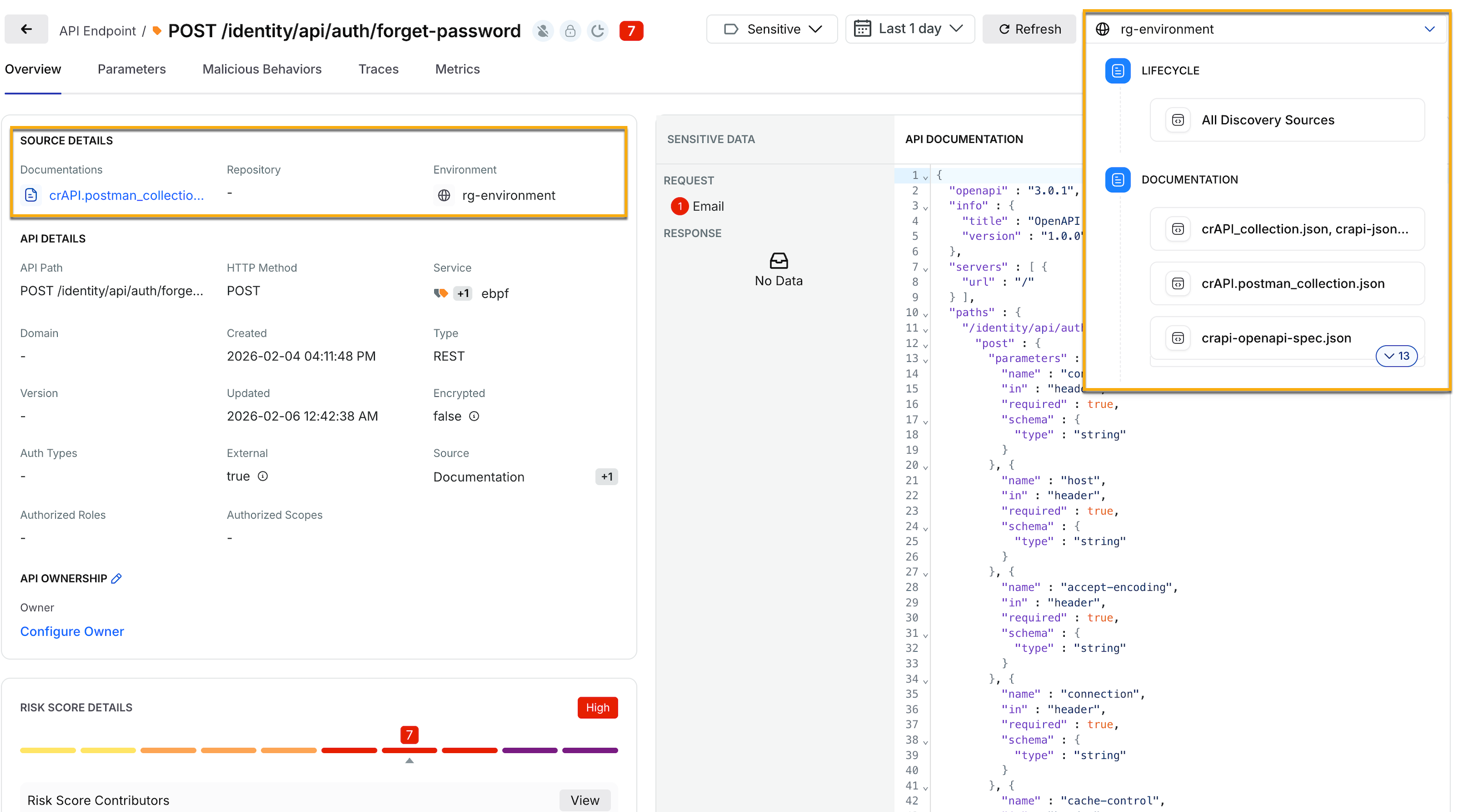Click the pencil edit icon for API Ownership

point(117,578)
